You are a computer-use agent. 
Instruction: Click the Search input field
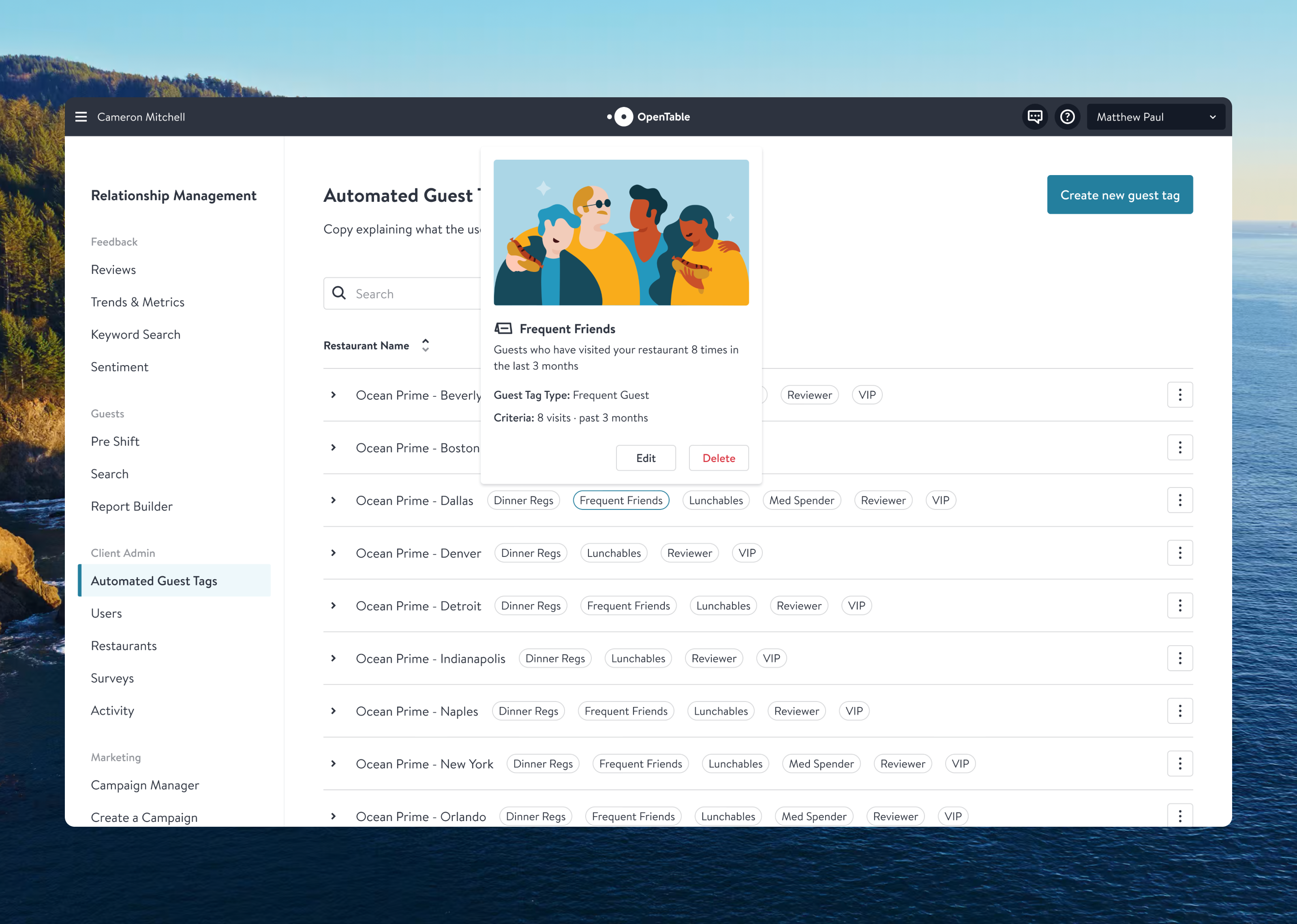point(402,293)
